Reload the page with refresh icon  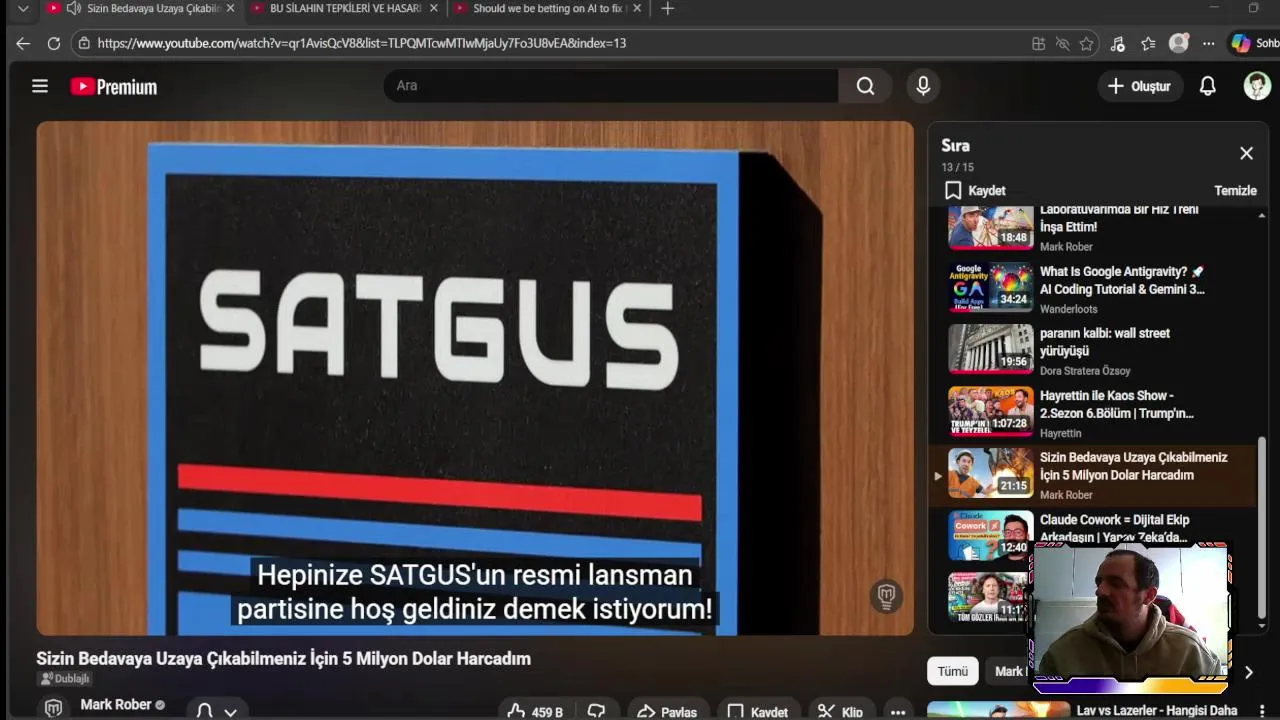pos(54,43)
